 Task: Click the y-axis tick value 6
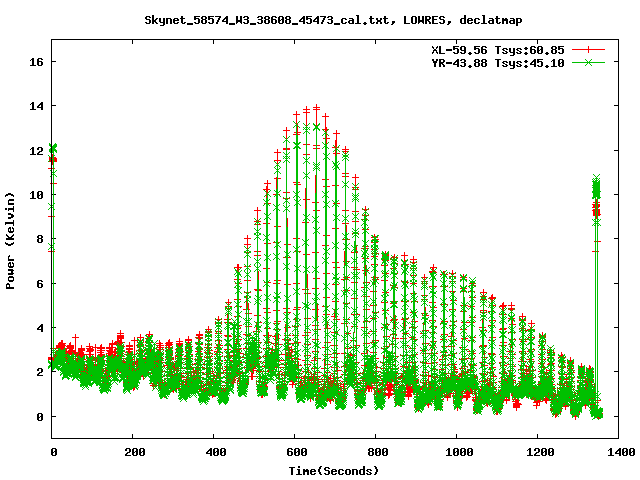pyautogui.click(x=40, y=284)
